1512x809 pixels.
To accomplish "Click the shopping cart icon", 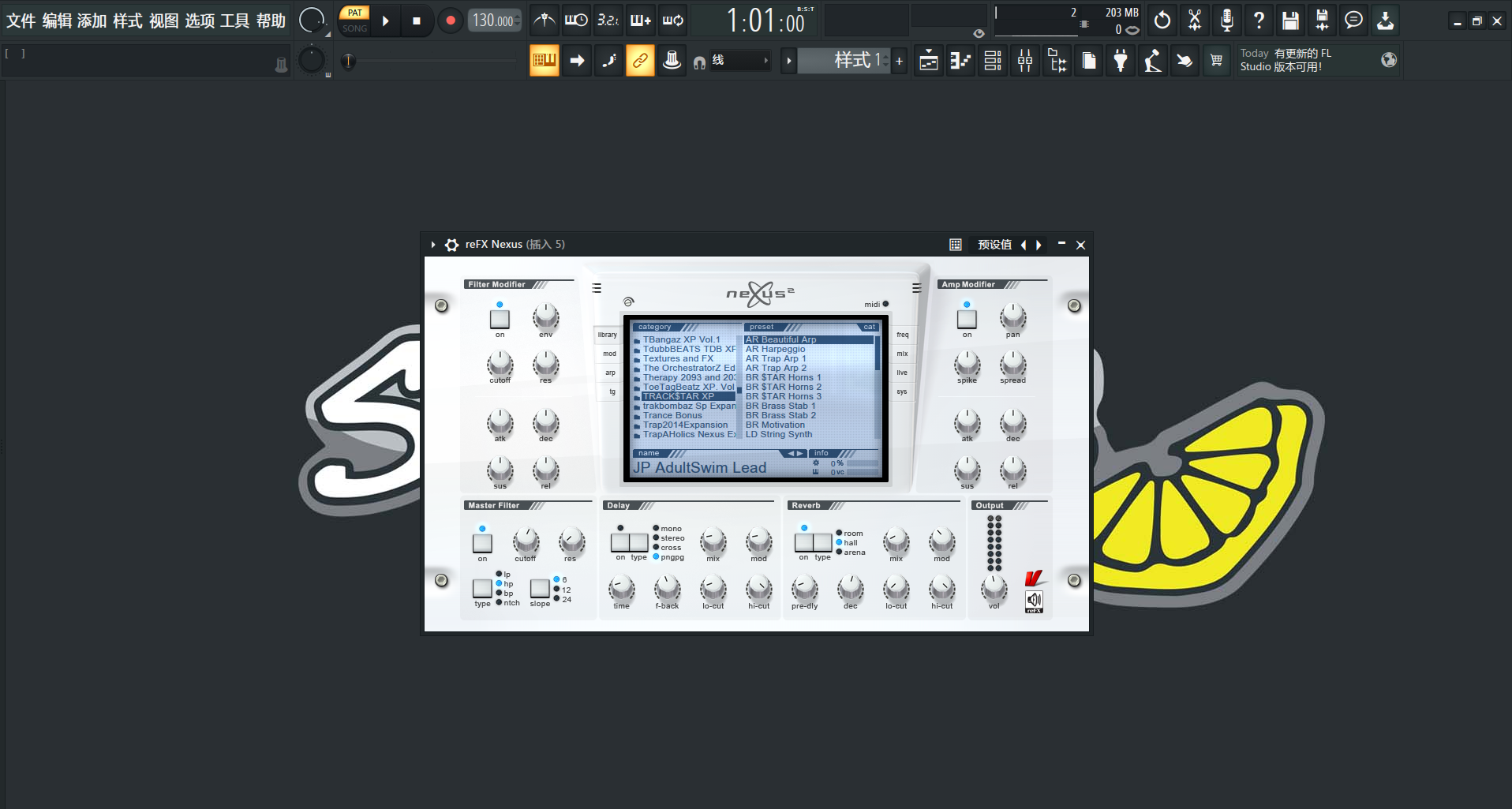I will (x=1217, y=60).
